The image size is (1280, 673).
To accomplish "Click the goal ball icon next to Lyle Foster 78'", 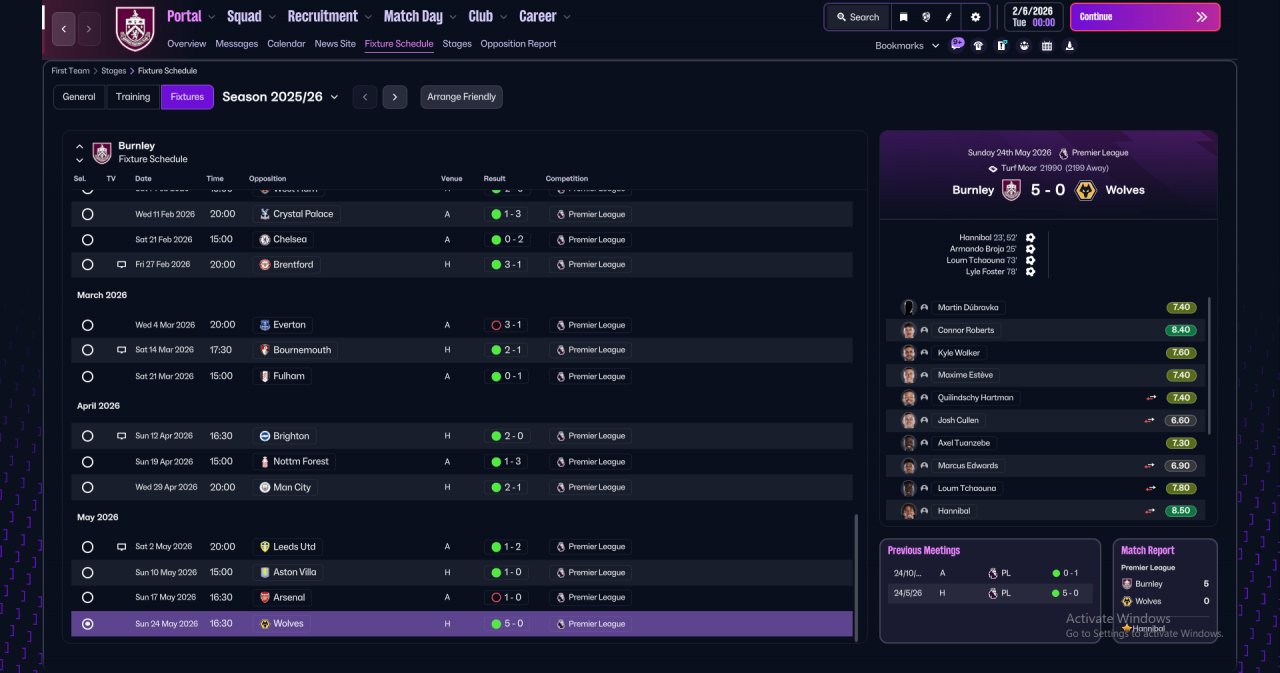I will click(x=1030, y=271).
